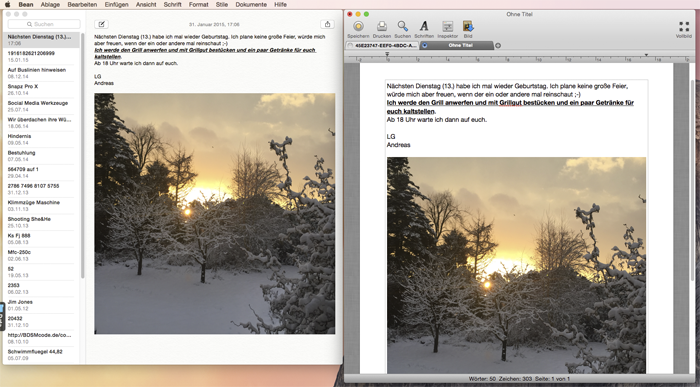Select note 'Bestuhlung'
700x387 pixels.
coord(41,156)
